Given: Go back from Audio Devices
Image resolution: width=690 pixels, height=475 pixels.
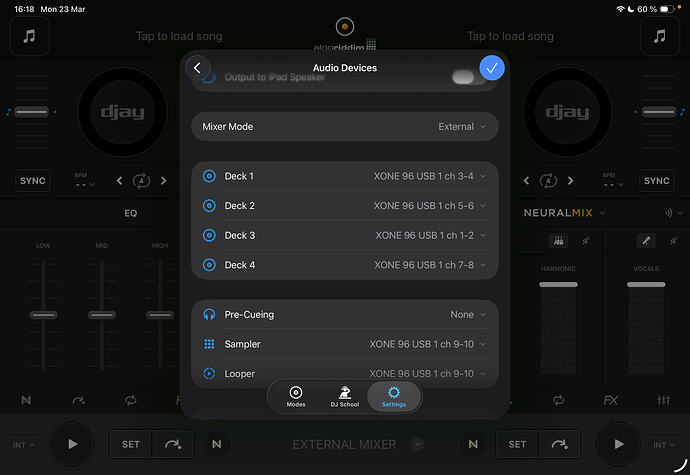Looking at the screenshot, I should [x=197, y=68].
